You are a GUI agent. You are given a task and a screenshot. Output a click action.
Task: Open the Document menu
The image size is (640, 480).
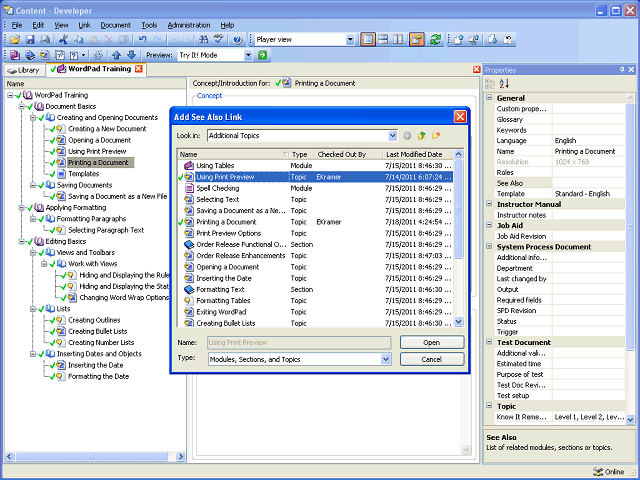pyautogui.click(x=116, y=25)
